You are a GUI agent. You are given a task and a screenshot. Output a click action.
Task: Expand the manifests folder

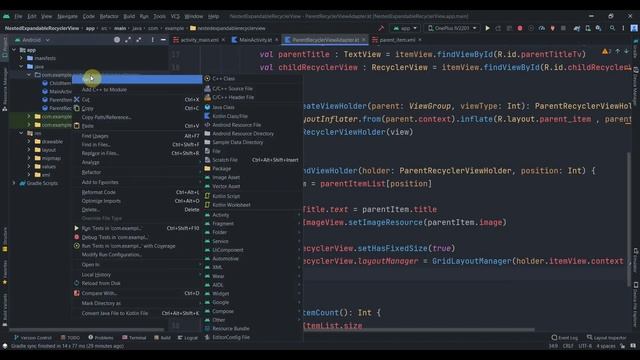(x=22, y=58)
